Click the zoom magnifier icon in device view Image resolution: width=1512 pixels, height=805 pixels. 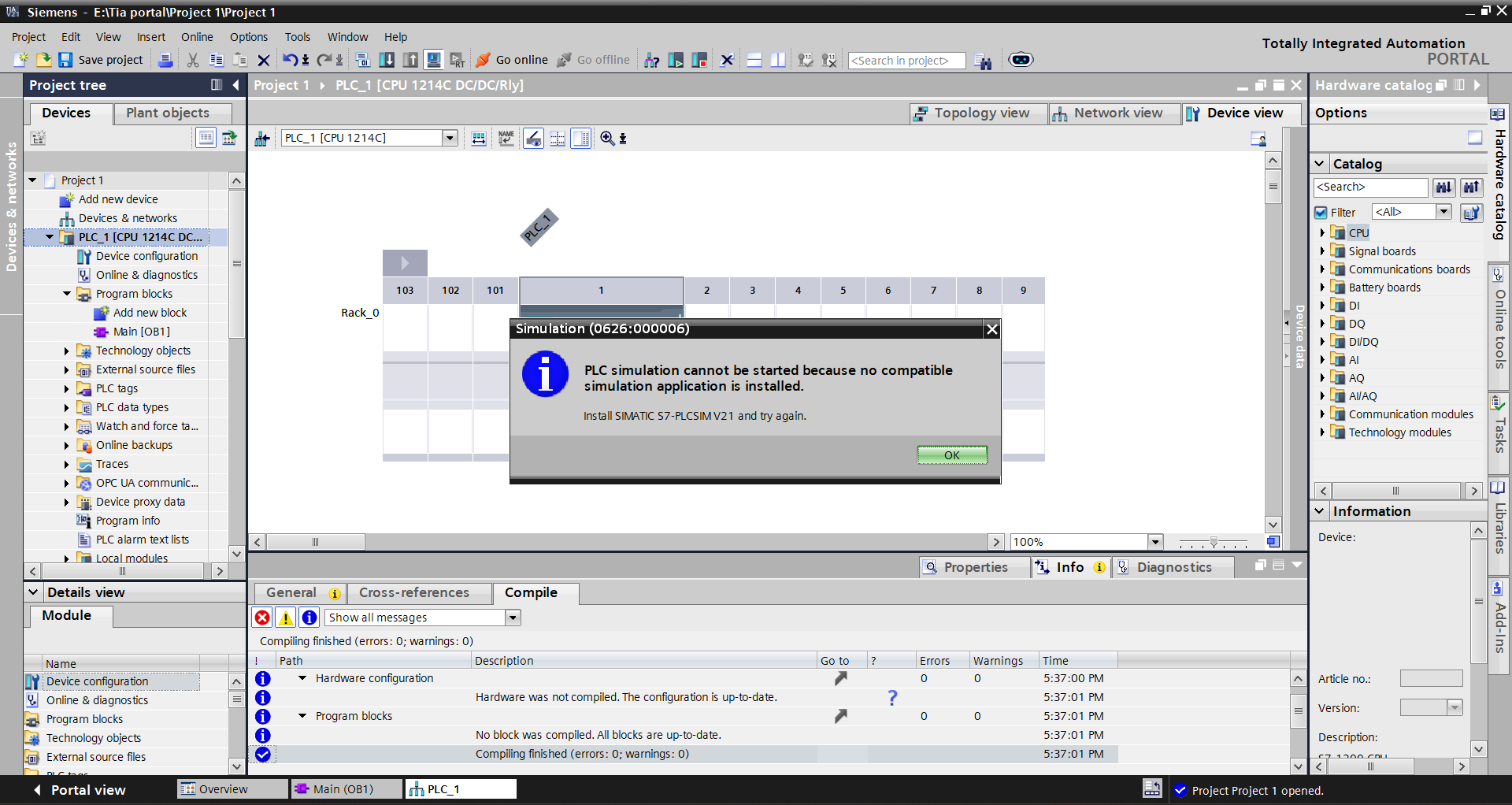(x=607, y=139)
